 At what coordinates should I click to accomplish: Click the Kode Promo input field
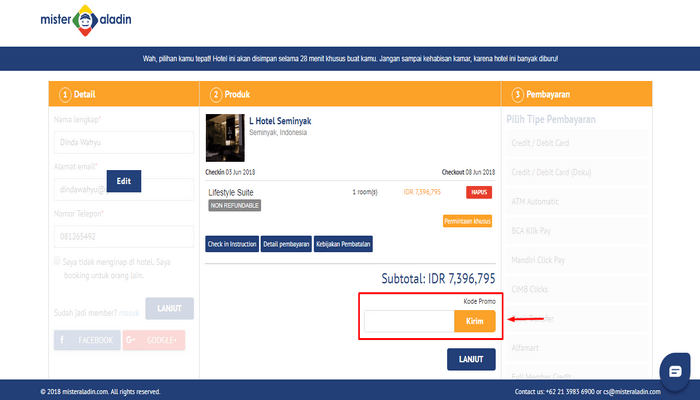(409, 321)
